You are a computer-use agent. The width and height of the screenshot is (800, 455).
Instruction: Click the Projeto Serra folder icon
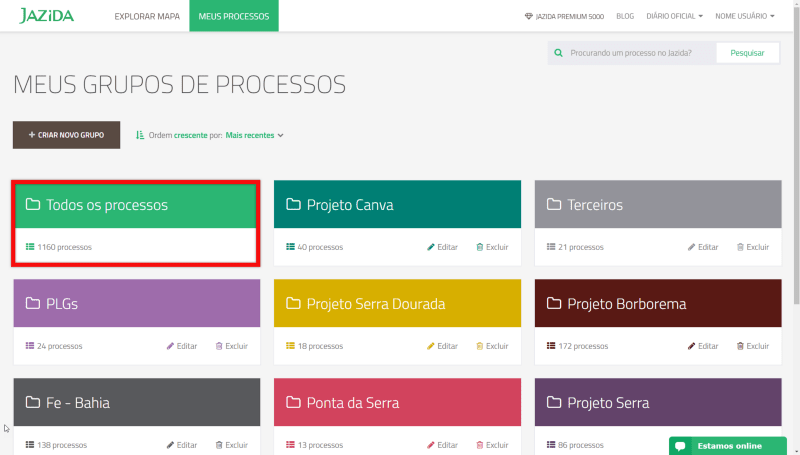pyautogui.click(x=554, y=402)
